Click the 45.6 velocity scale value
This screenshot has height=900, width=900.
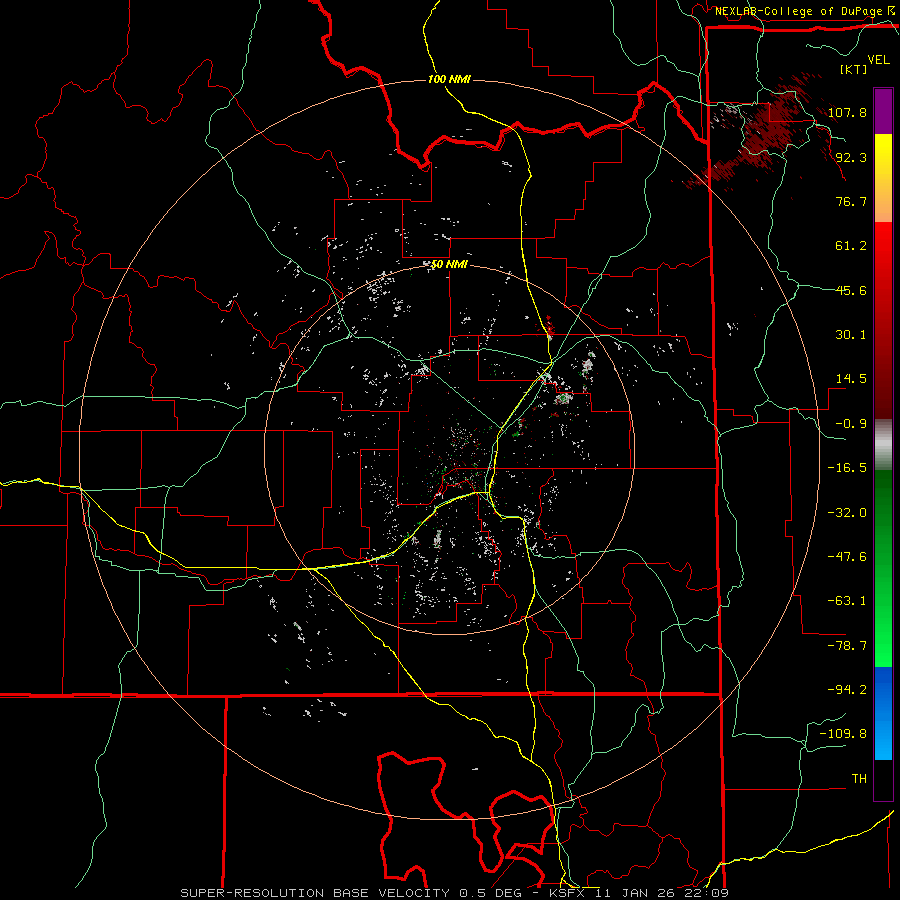pos(851,290)
